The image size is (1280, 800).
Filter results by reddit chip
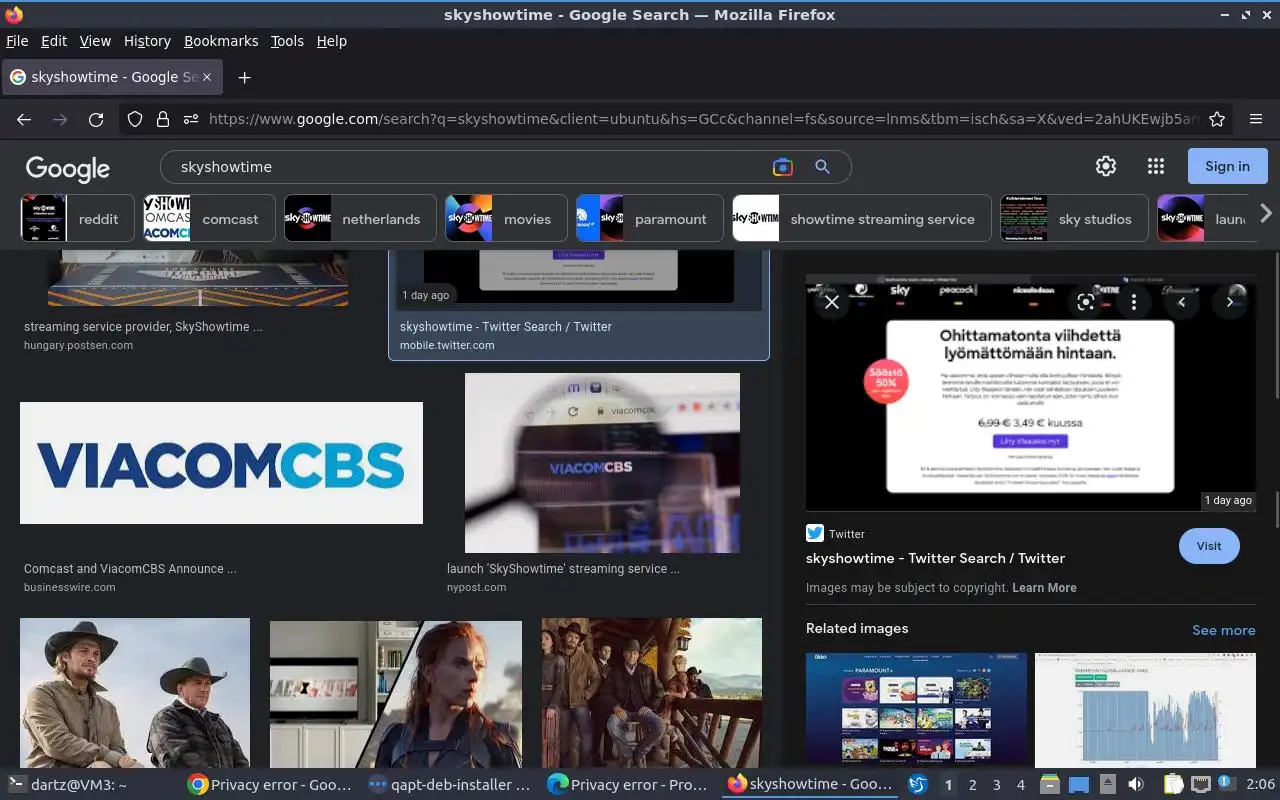[77, 219]
